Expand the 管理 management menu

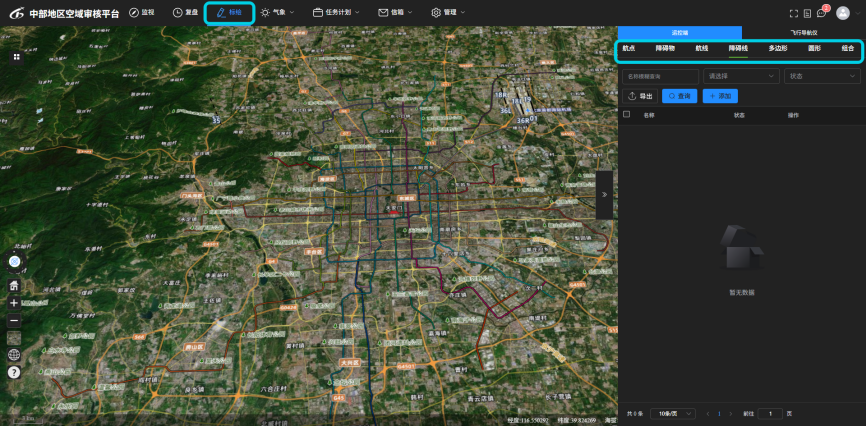pos(448,12)
